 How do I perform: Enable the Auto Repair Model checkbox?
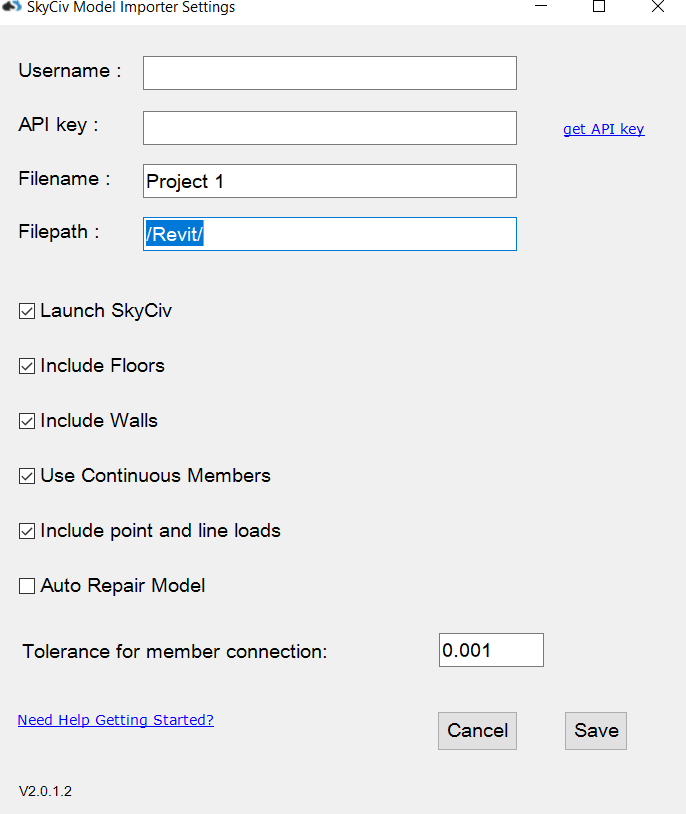coord(27,587)
